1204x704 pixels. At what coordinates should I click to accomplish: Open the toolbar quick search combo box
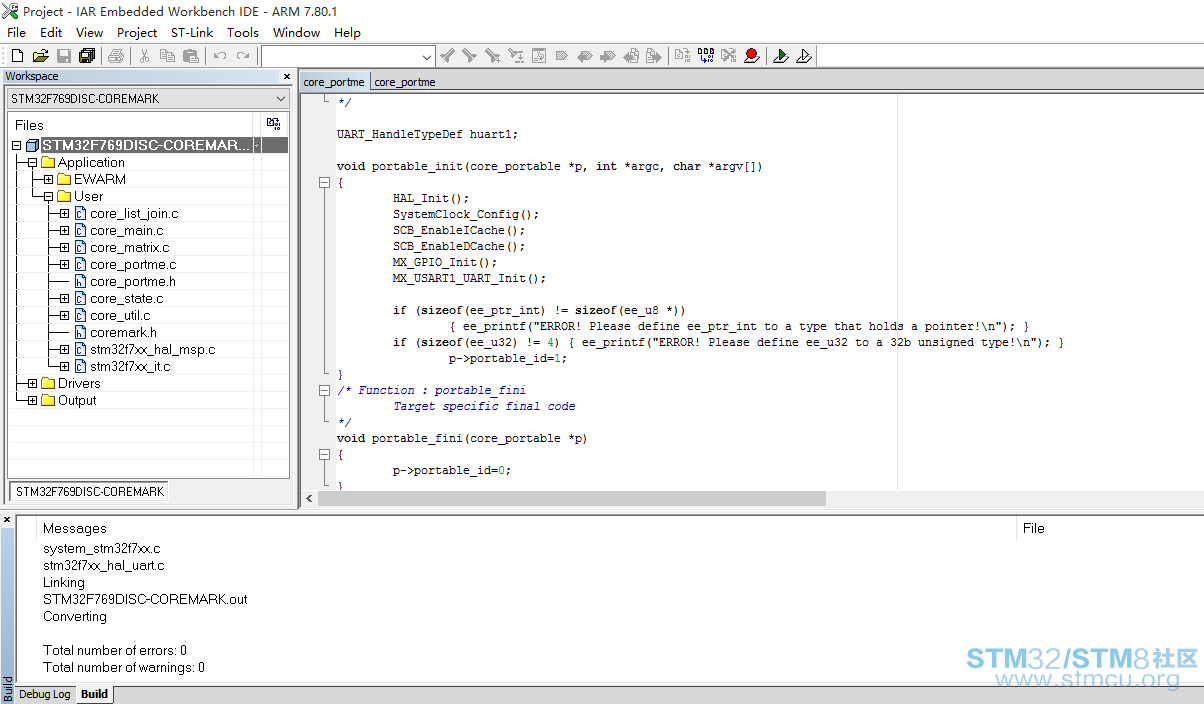coord(348,57)
